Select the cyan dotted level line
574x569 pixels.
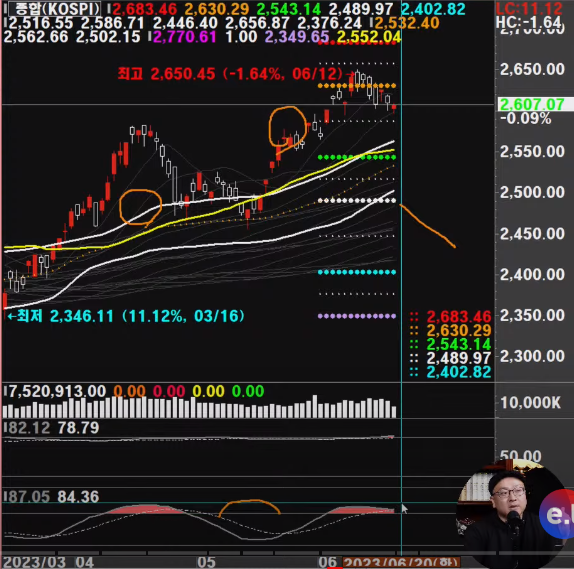click(x=357, y=272)
